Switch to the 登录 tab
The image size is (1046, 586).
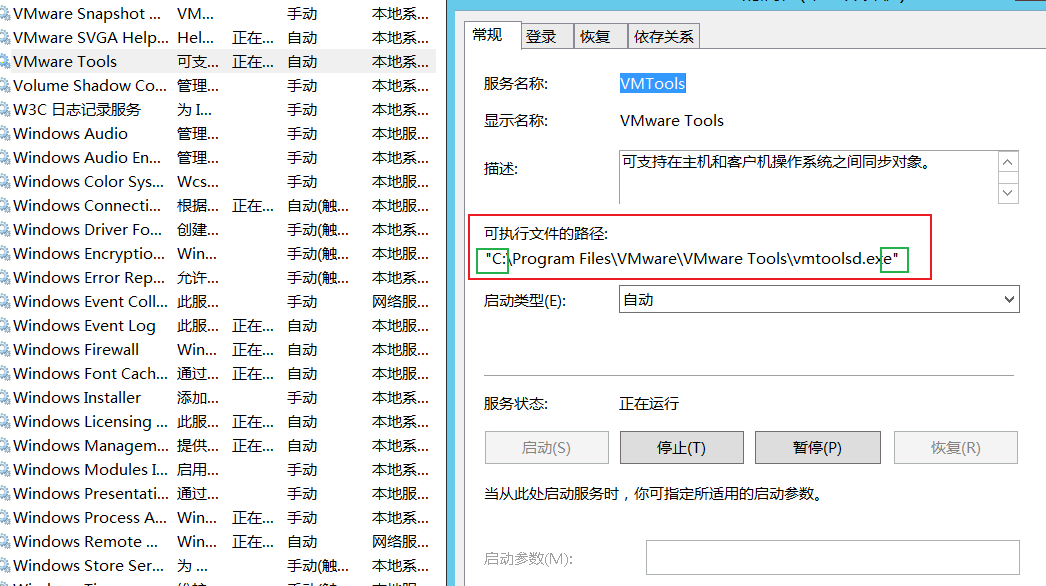click(541, 36)
